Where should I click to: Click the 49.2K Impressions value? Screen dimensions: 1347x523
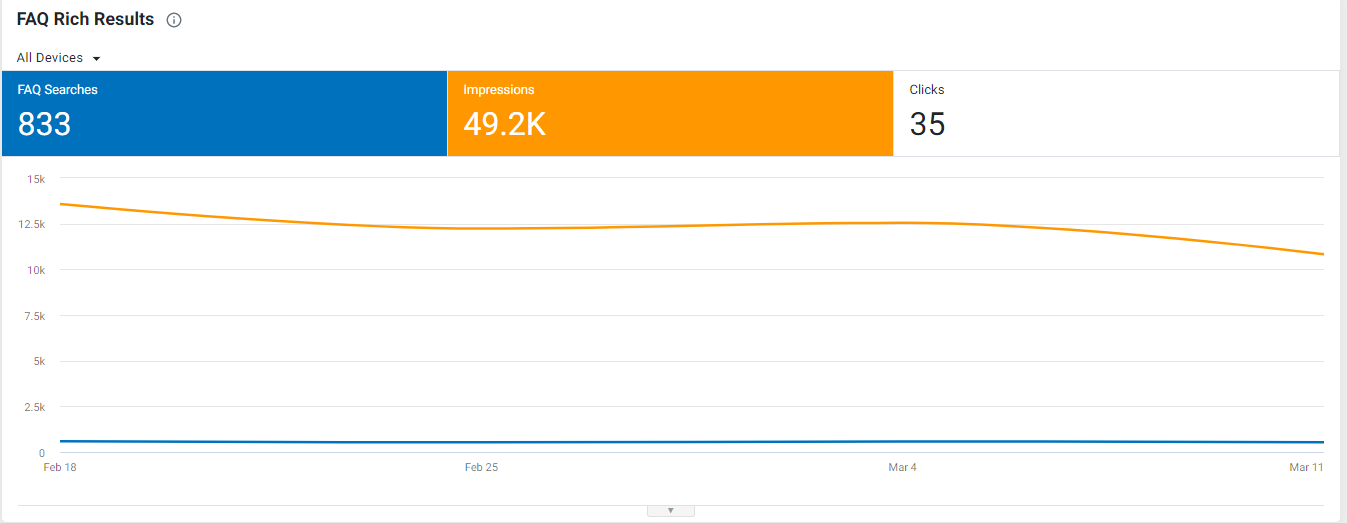tap(504, 124)
